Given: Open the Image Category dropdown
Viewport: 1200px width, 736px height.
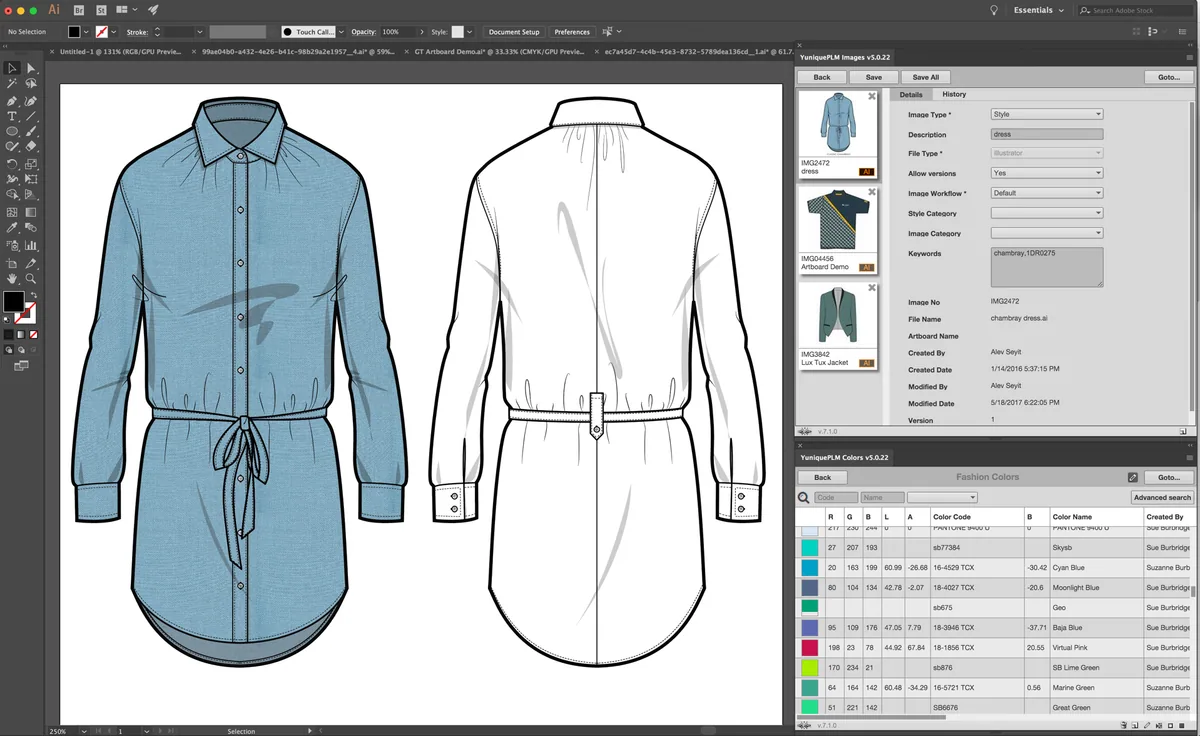Looking at the screenshot, I should point(1046,233).
